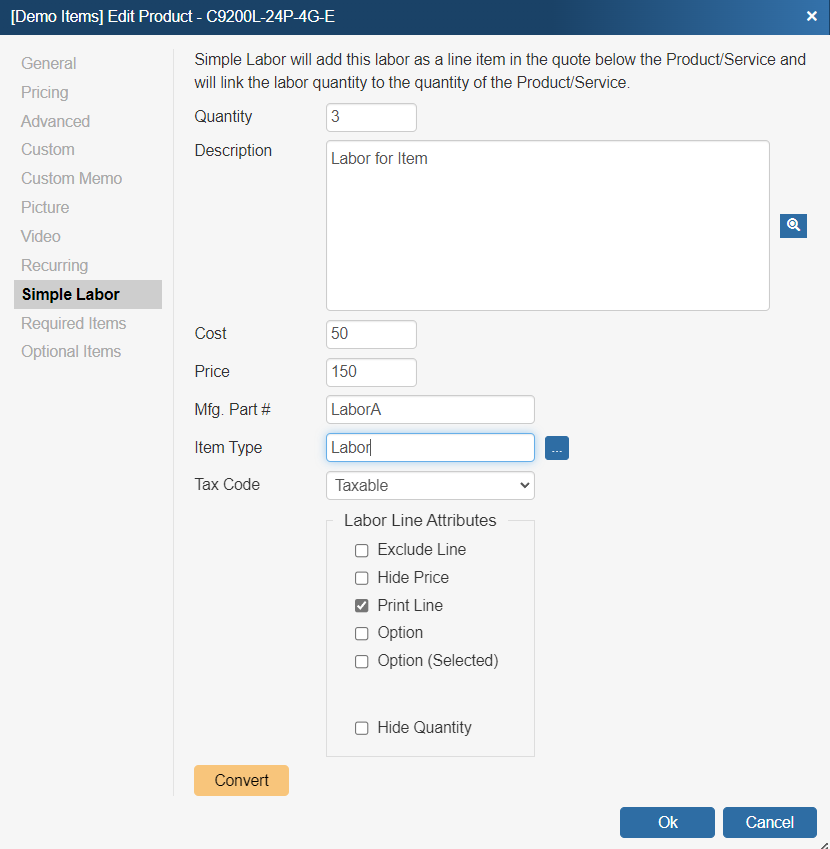Open Item Type lookup ellipsis button
The width and height of the screenshot is (830, 849).
(x=557, y=449)
